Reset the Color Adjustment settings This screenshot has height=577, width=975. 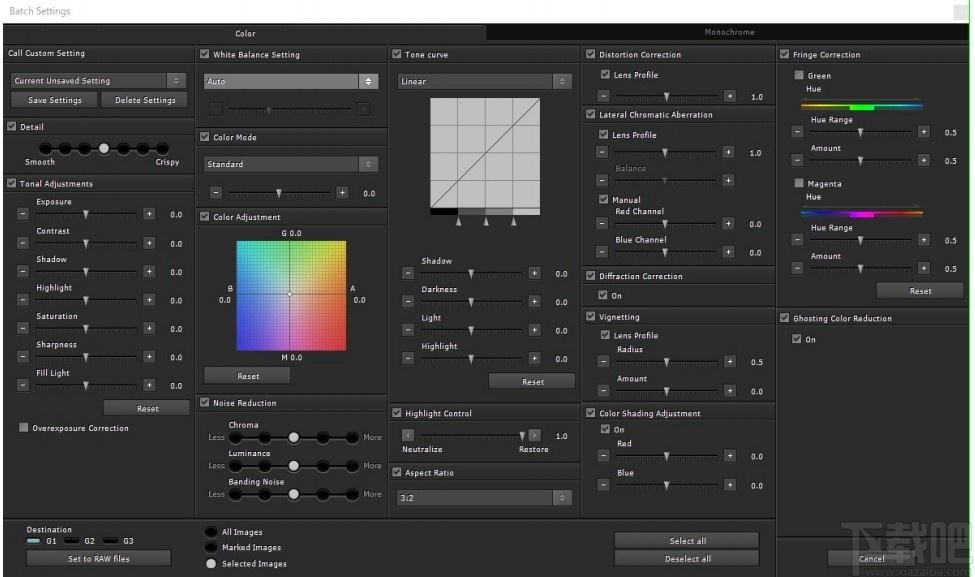(247, 376)
